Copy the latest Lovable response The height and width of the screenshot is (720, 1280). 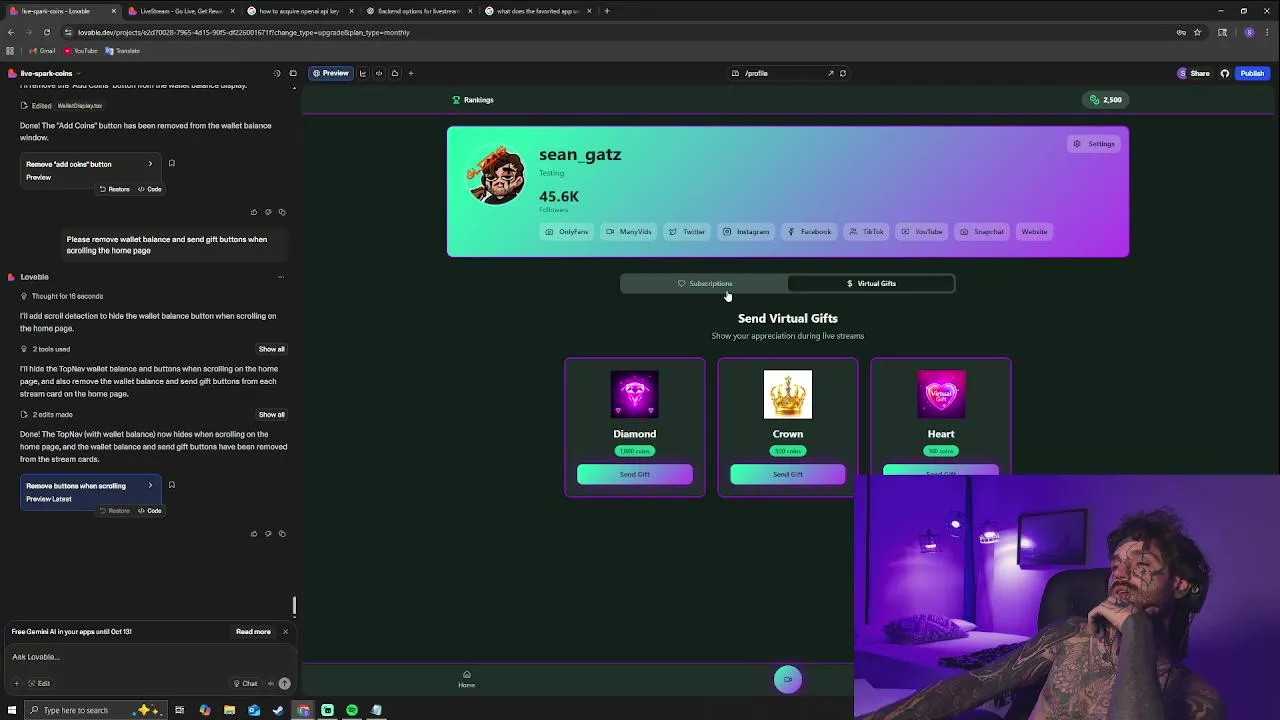282,533
